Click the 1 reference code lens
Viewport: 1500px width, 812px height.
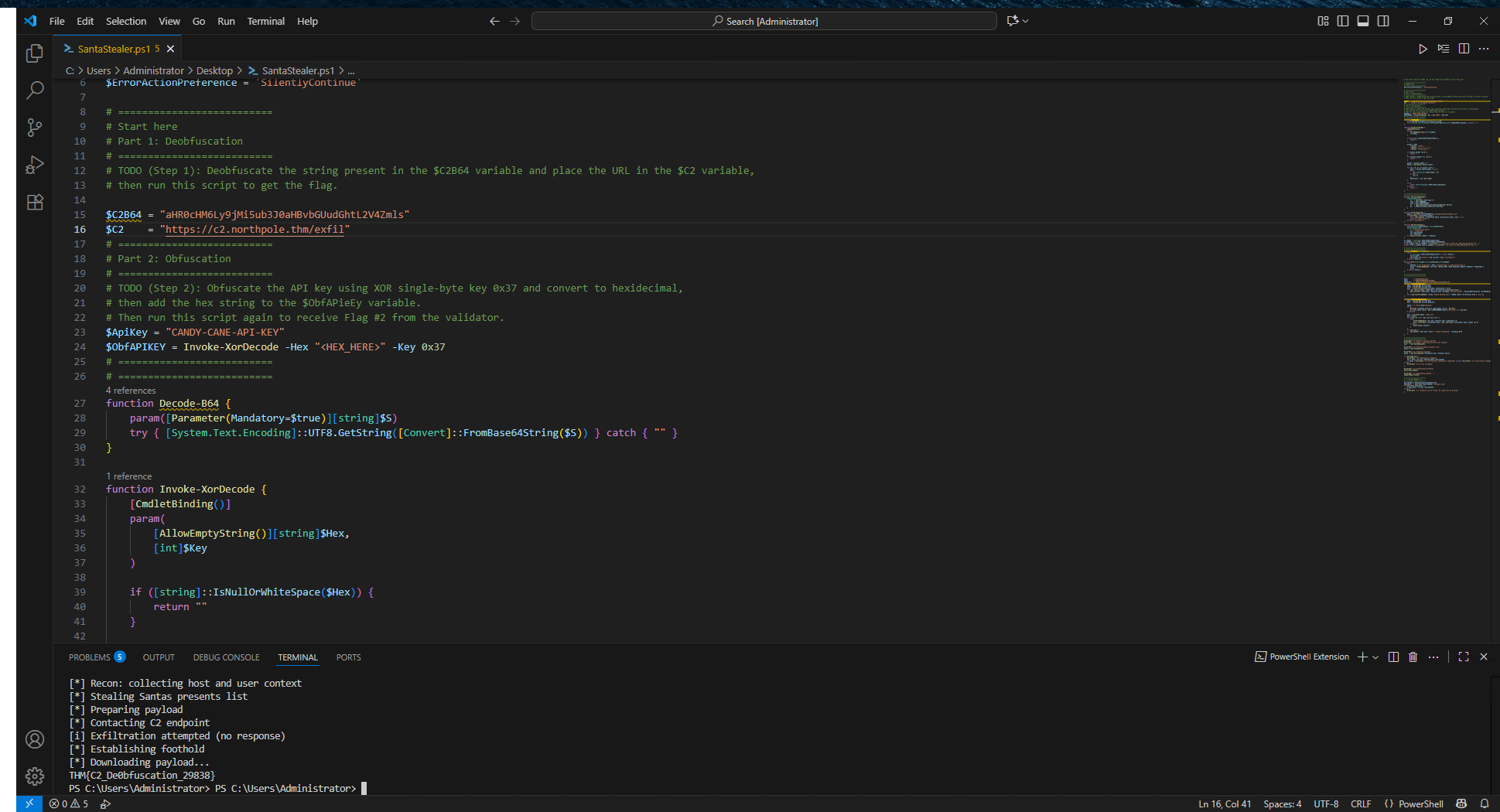(129, 476)
